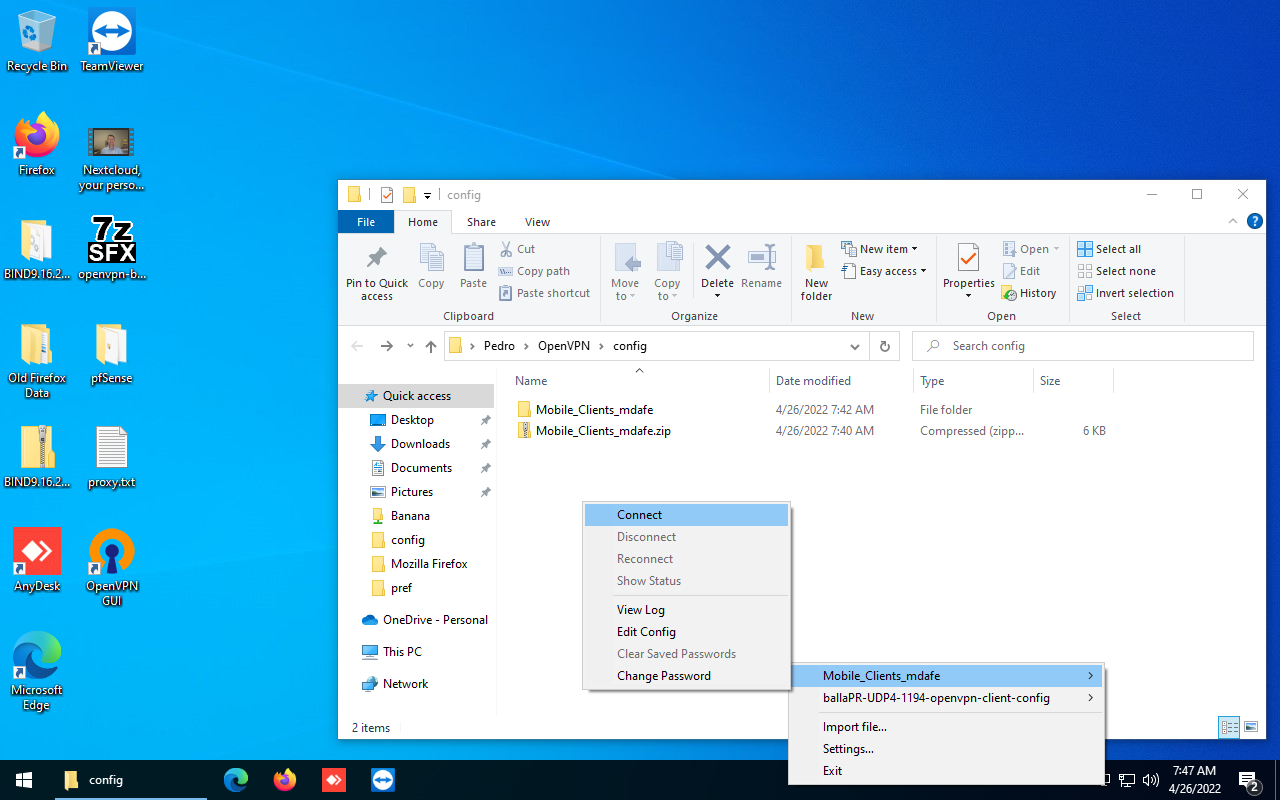Screen dimensions: 1280x800
Task: Open Microsoft Edge from the taskbar
Action: point(236,780)
